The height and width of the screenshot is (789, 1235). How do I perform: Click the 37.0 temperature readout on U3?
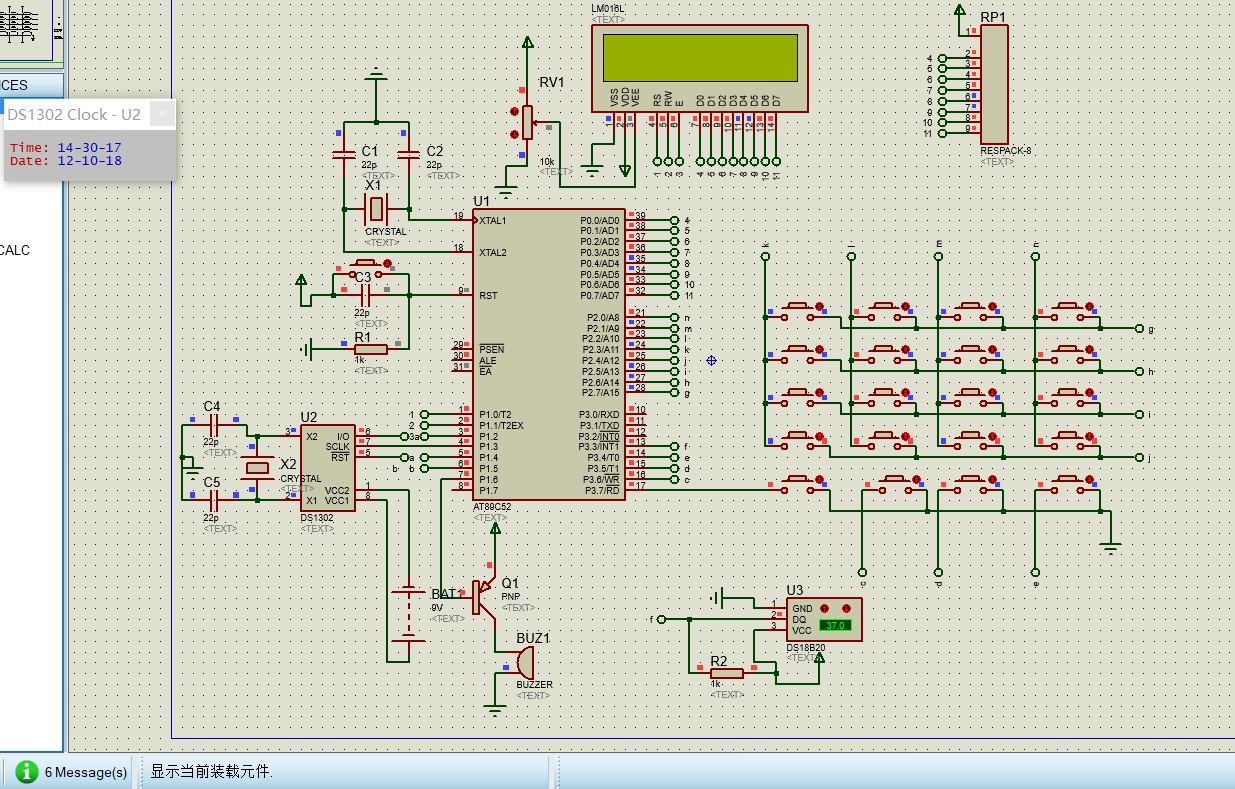(834, 625)
